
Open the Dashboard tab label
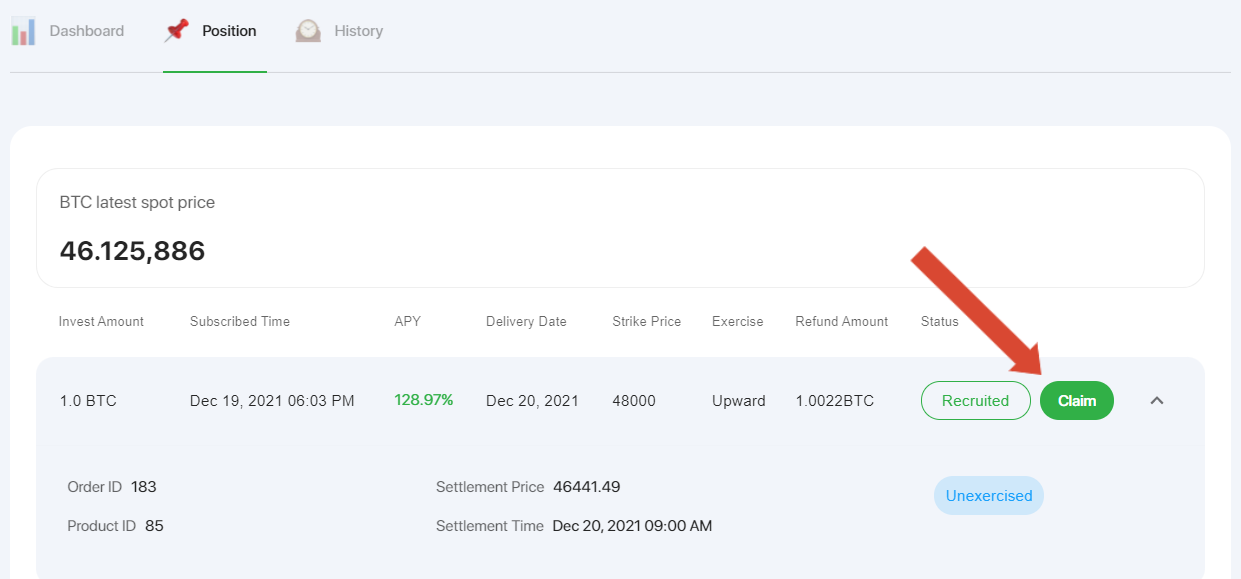coord(87,31)
